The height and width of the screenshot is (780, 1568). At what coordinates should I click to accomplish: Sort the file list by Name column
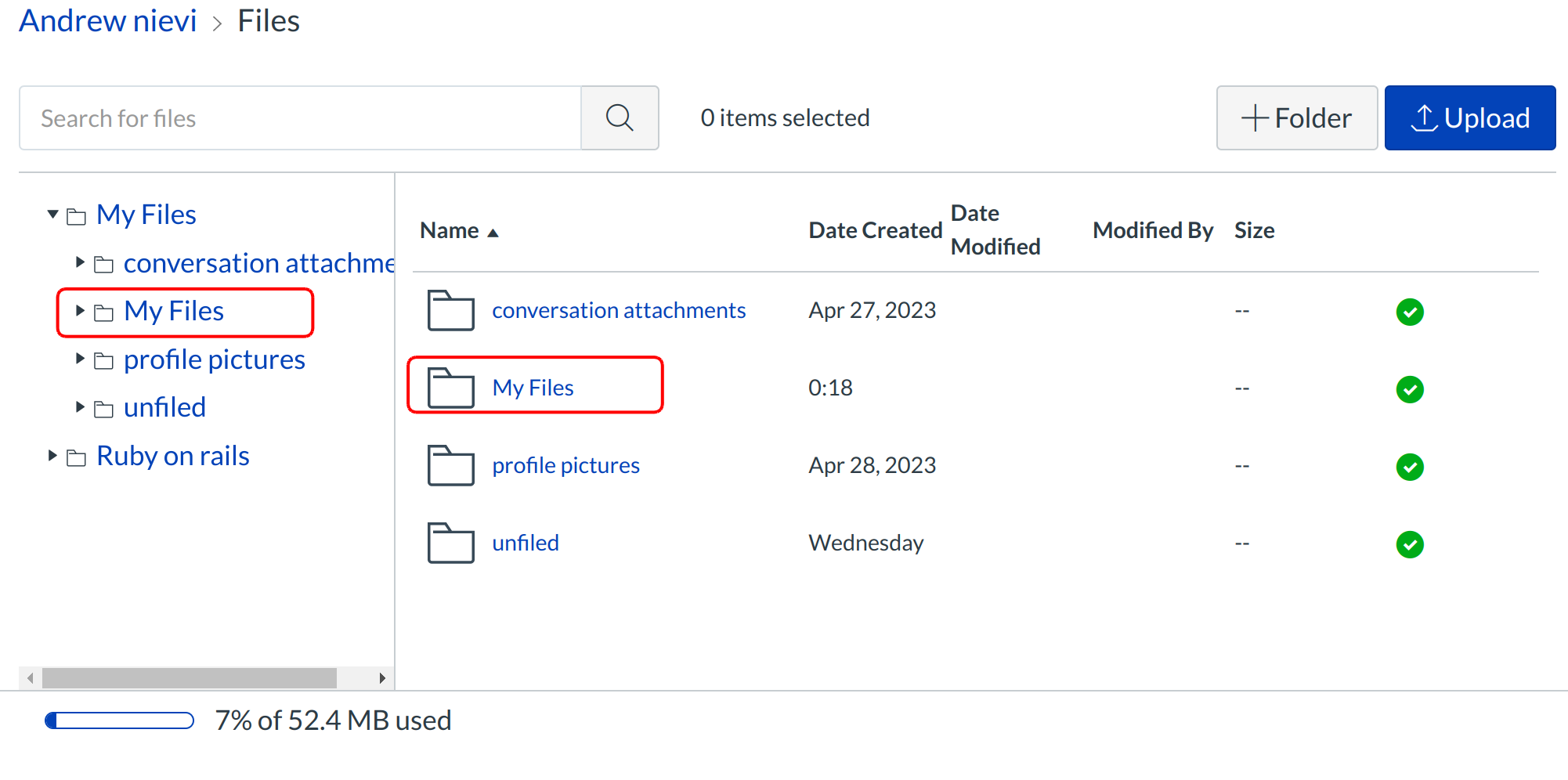click(x=450, y=231)
